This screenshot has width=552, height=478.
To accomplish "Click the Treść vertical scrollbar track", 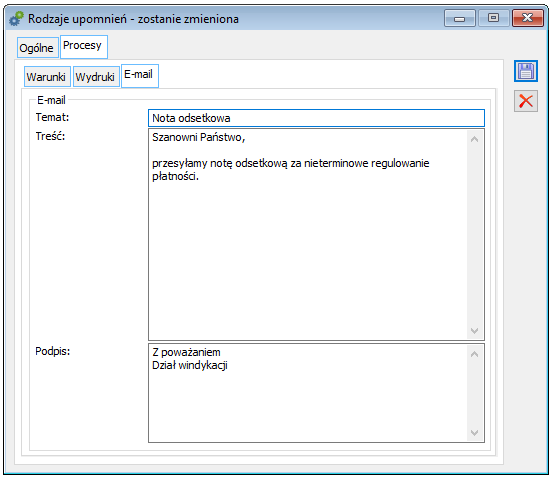I will (x=474, y=235).
